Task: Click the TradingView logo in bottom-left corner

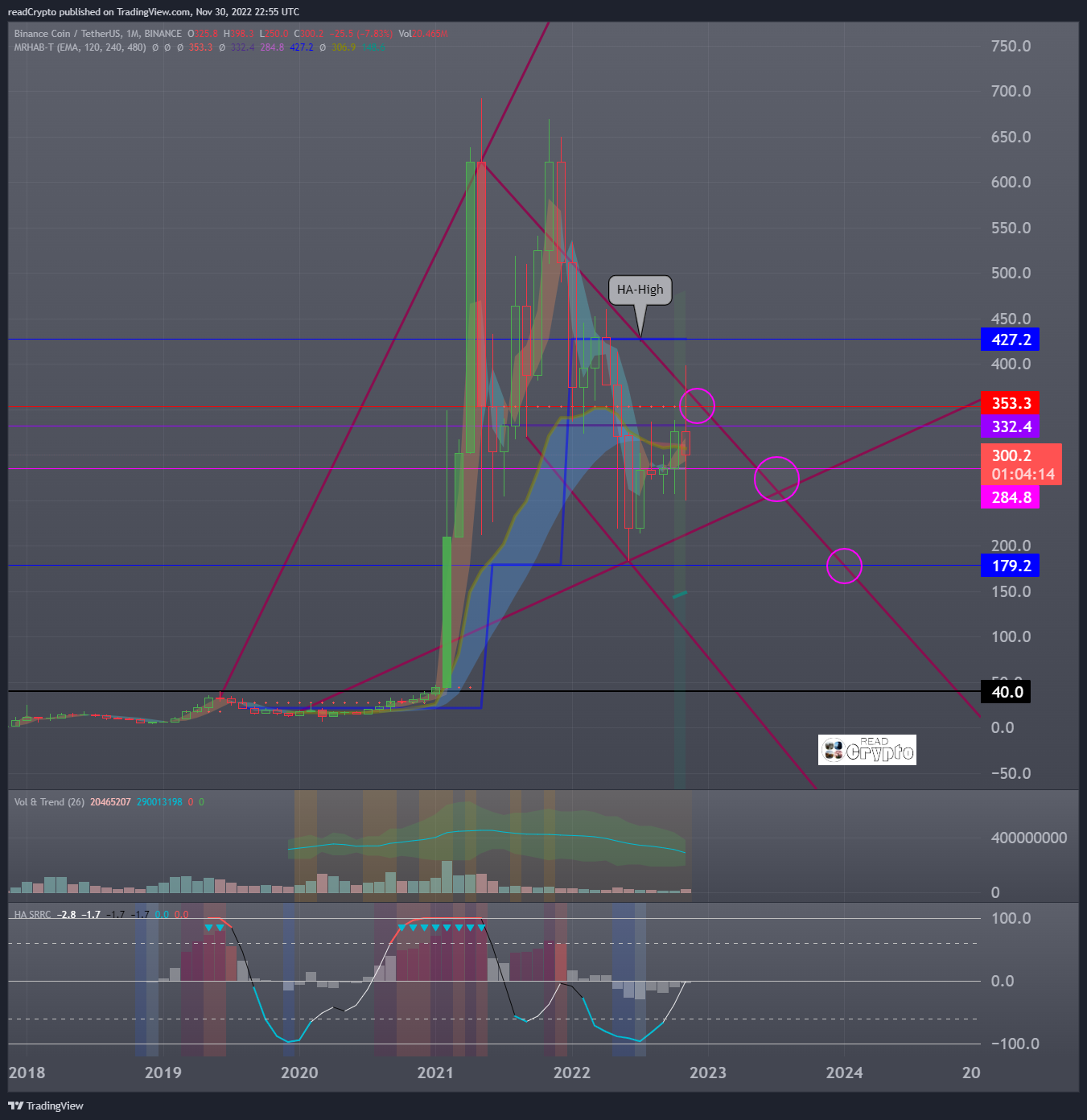Action: pyautogui.click(x=44, y=1106)
